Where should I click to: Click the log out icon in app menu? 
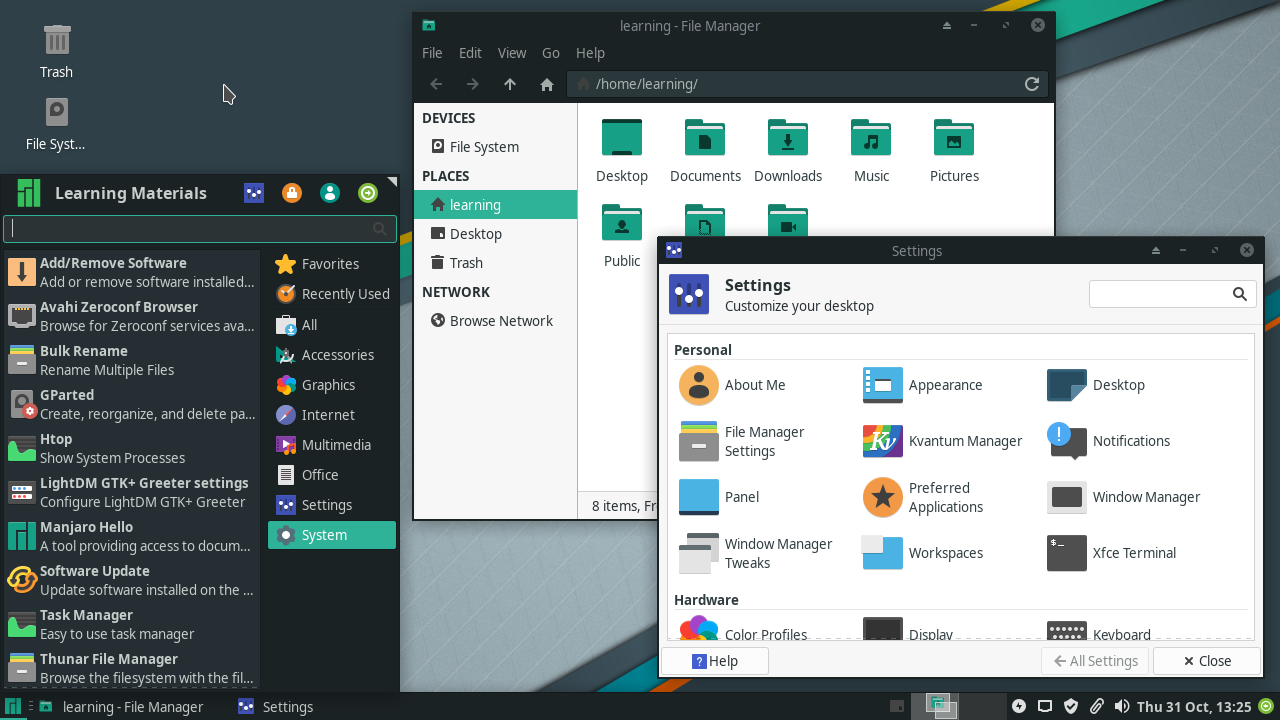(368, 193)
